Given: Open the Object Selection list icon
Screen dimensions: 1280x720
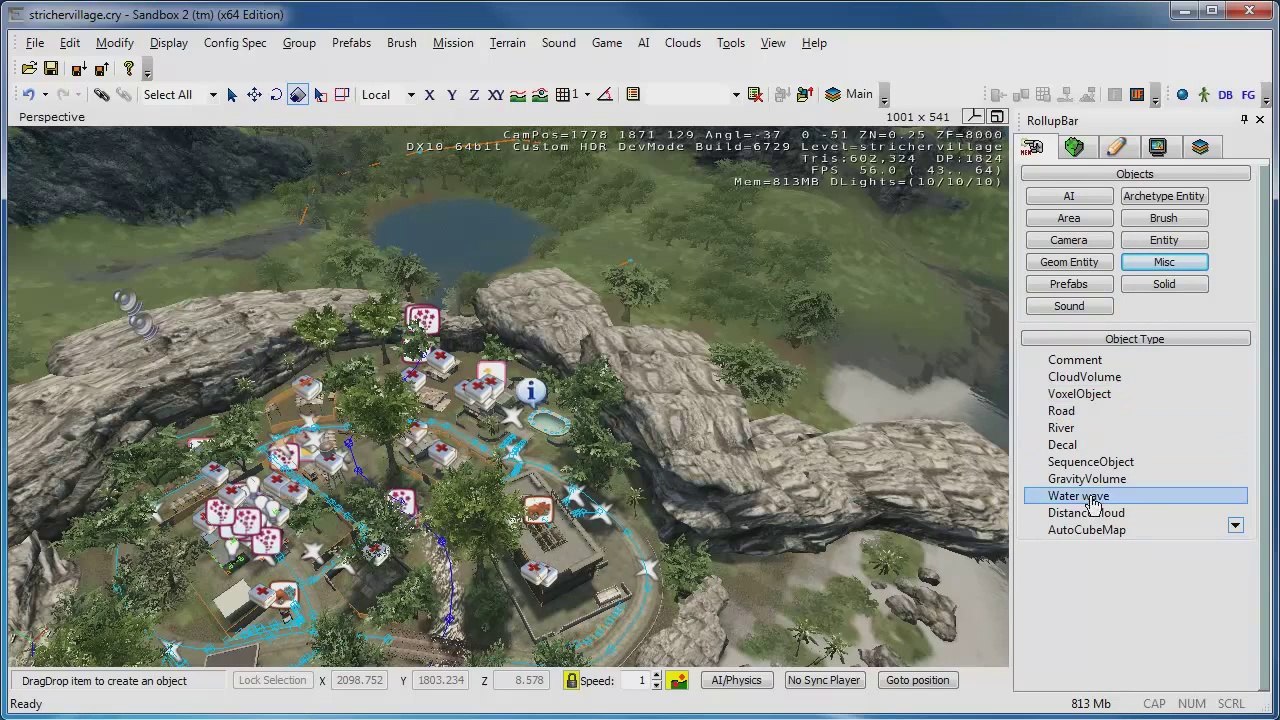Looking at the screenshot, I should click(633, 95).
